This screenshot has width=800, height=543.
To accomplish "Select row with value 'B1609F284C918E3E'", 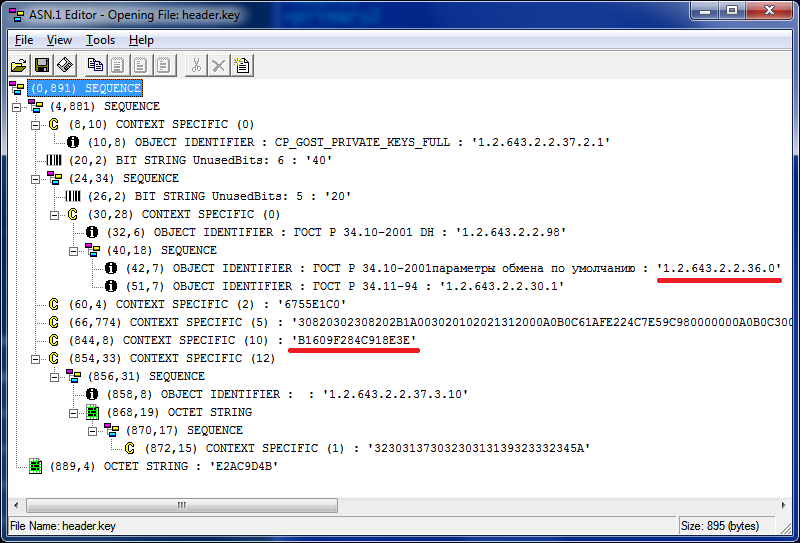I will [x=242, y=340].
